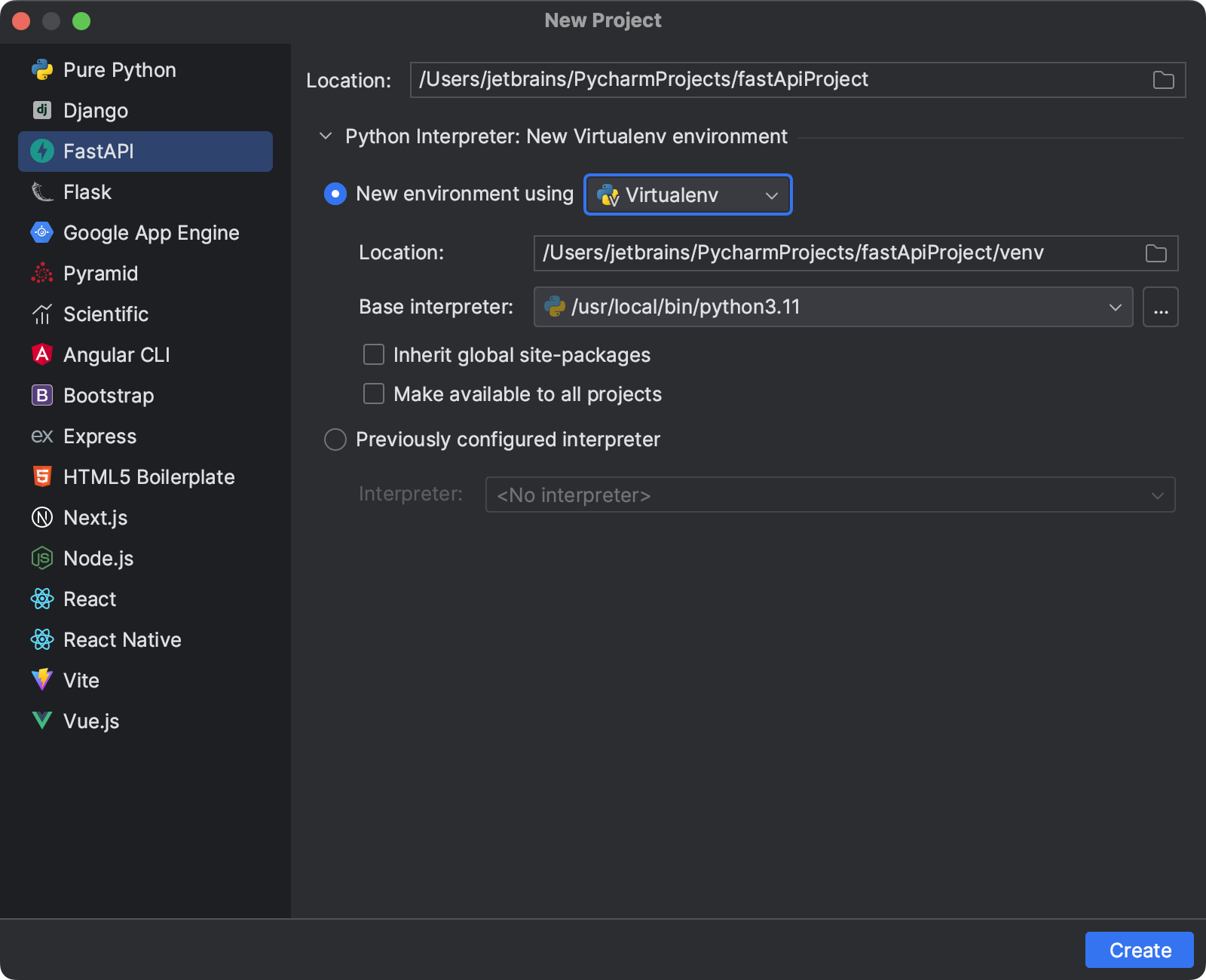
Task: Click the Google App Engine icon
Action: tap(43, 233)
